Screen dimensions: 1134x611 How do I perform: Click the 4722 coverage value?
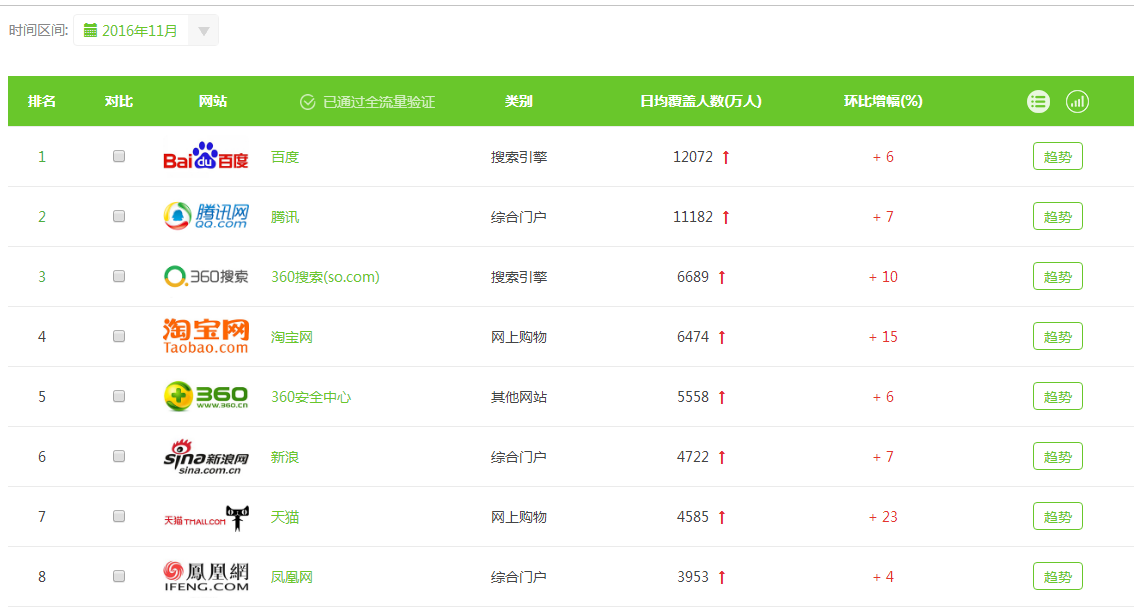(693, 457)
